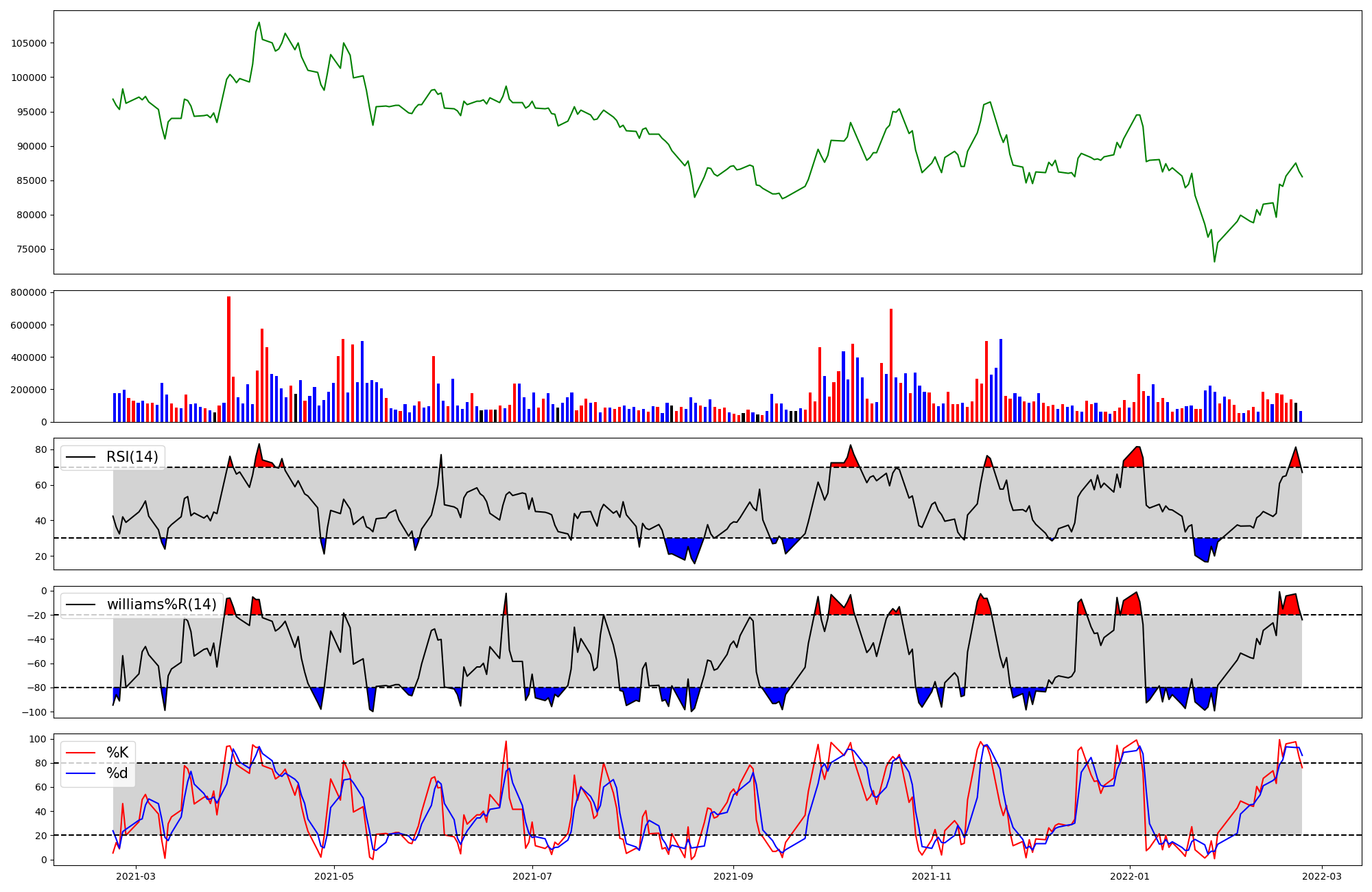Select the 2021-09 x-axis date tick

point(733,876)
